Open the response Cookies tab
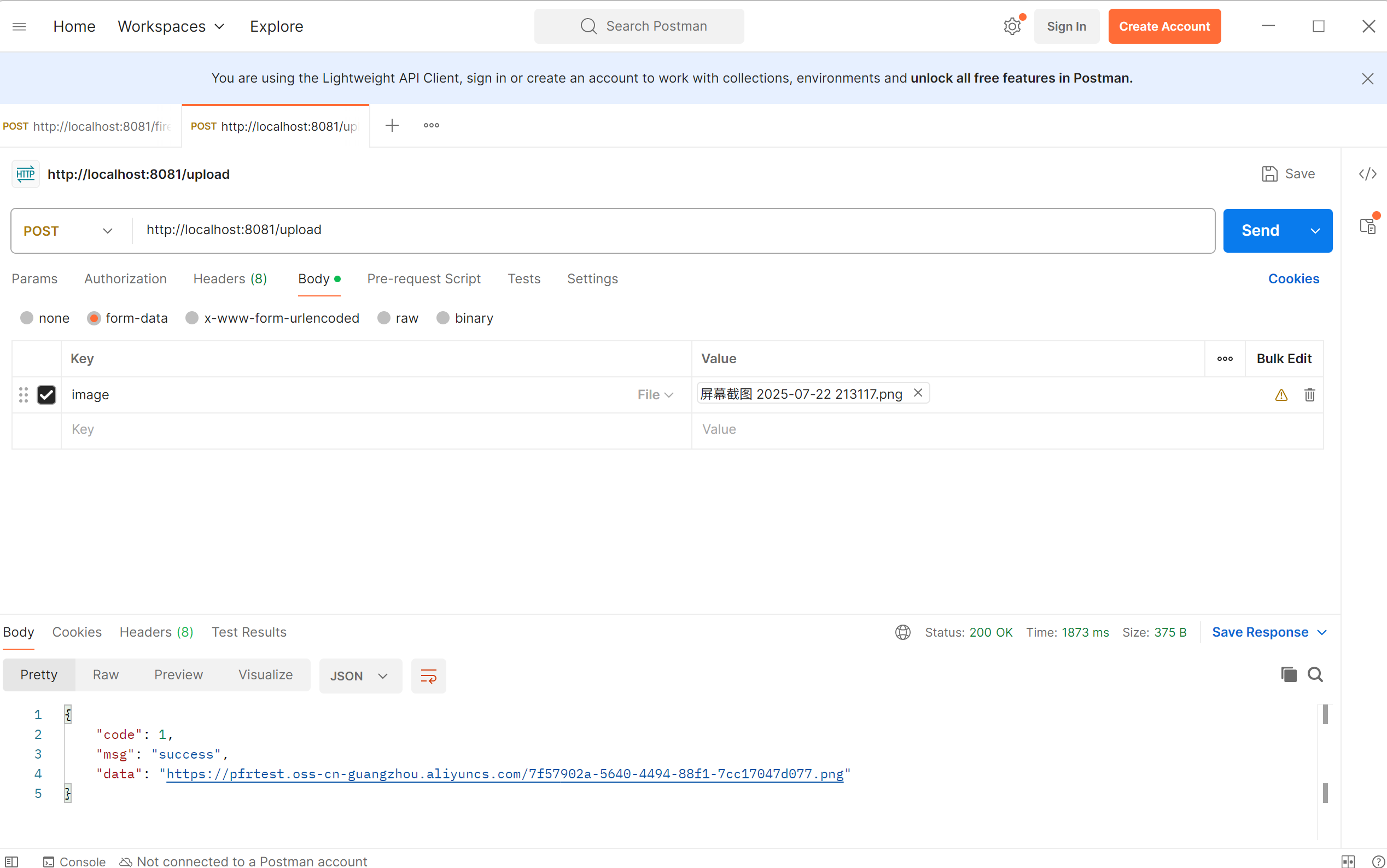 point(77,632)
